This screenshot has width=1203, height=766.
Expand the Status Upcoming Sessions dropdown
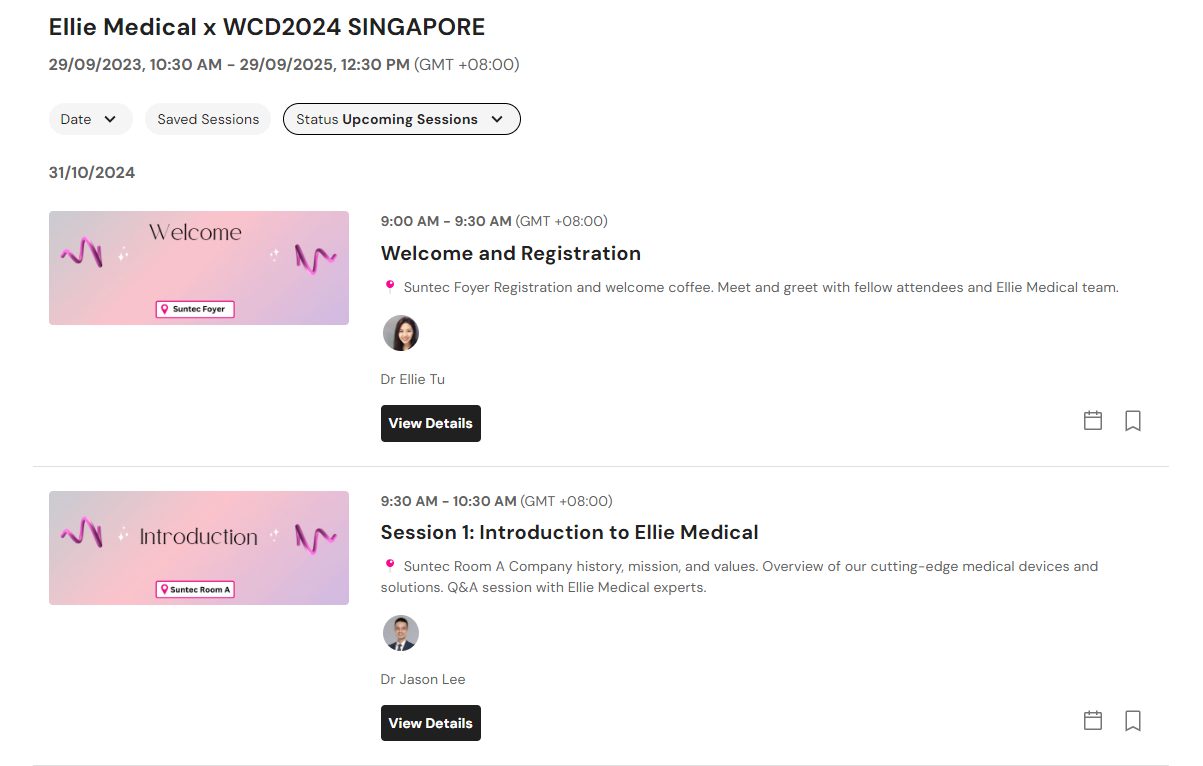click(402, 119)
